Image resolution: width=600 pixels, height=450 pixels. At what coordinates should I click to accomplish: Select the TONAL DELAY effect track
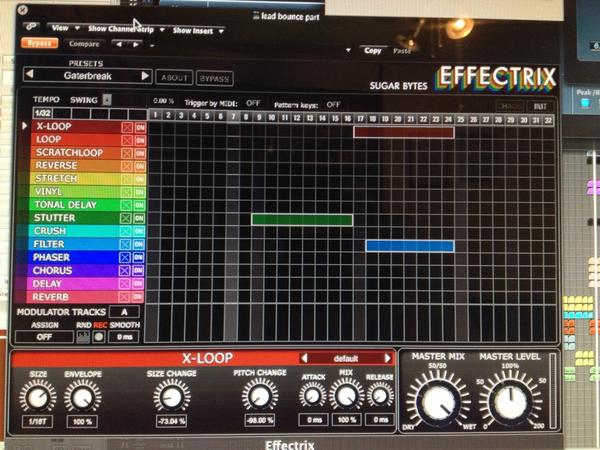pos(65,205)
